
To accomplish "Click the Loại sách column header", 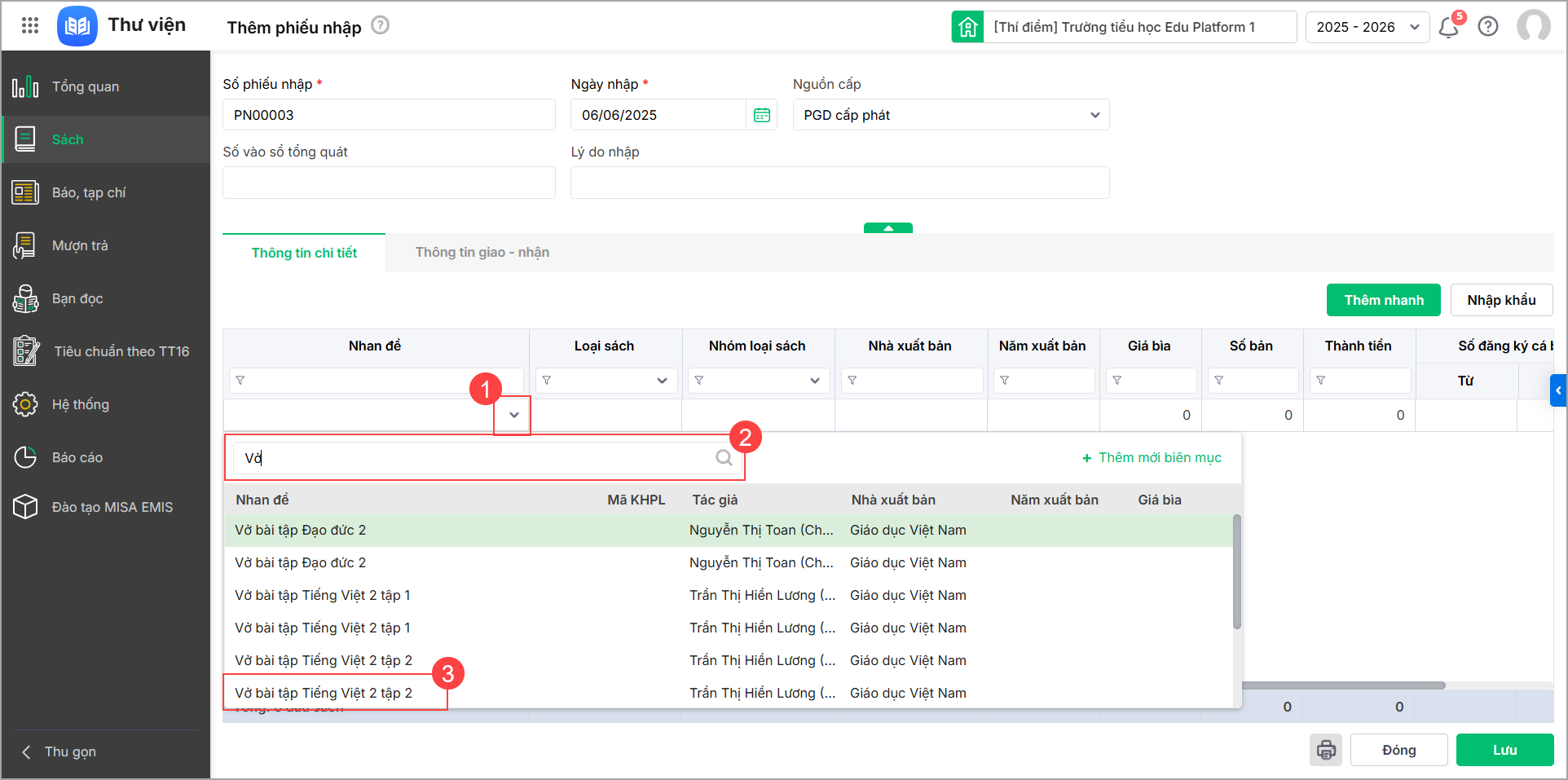I will click(x=604, y=346).
